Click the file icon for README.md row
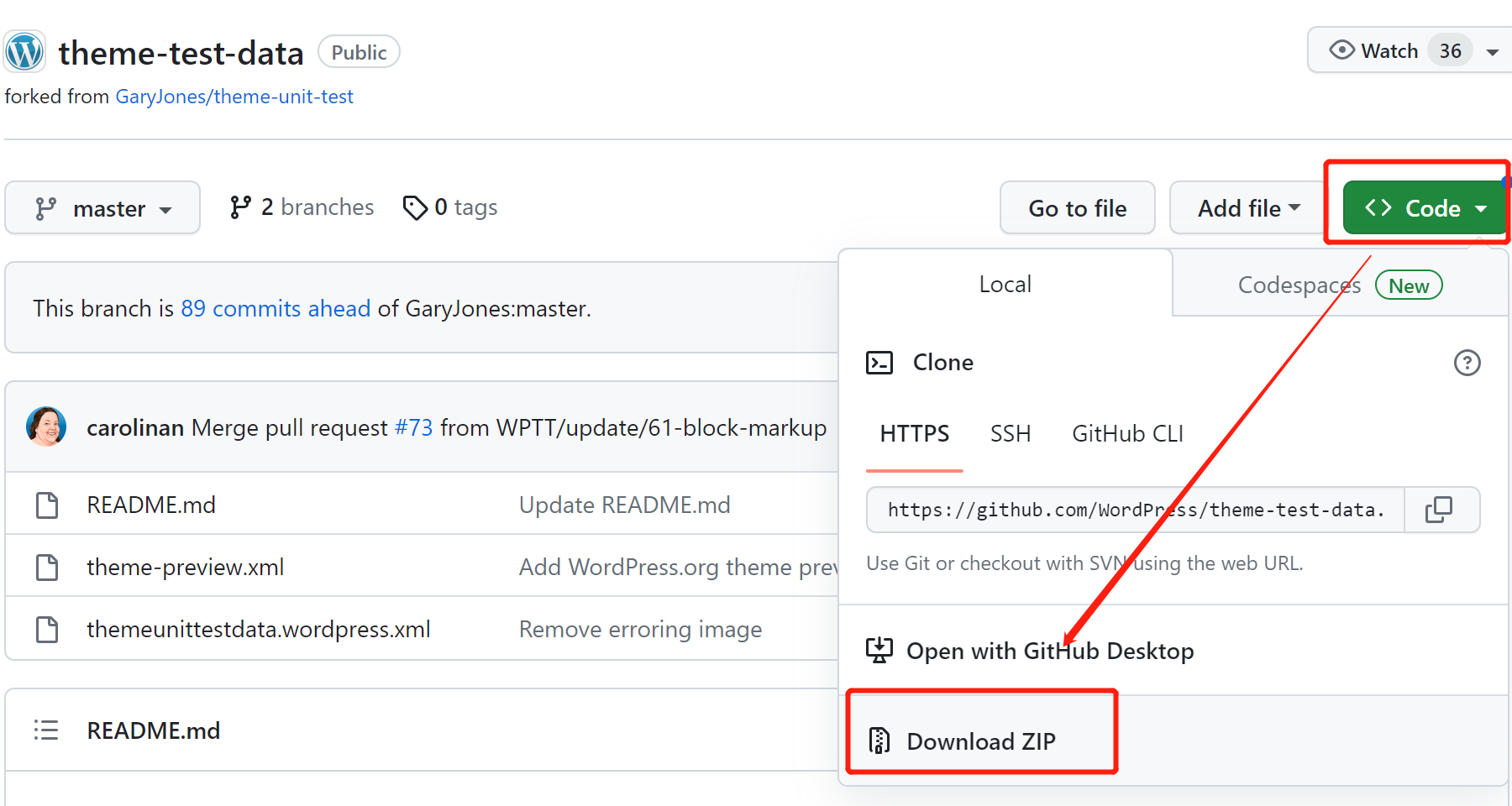The height and width of the screenshot is (806, 1512). click(x=47, y=505)
